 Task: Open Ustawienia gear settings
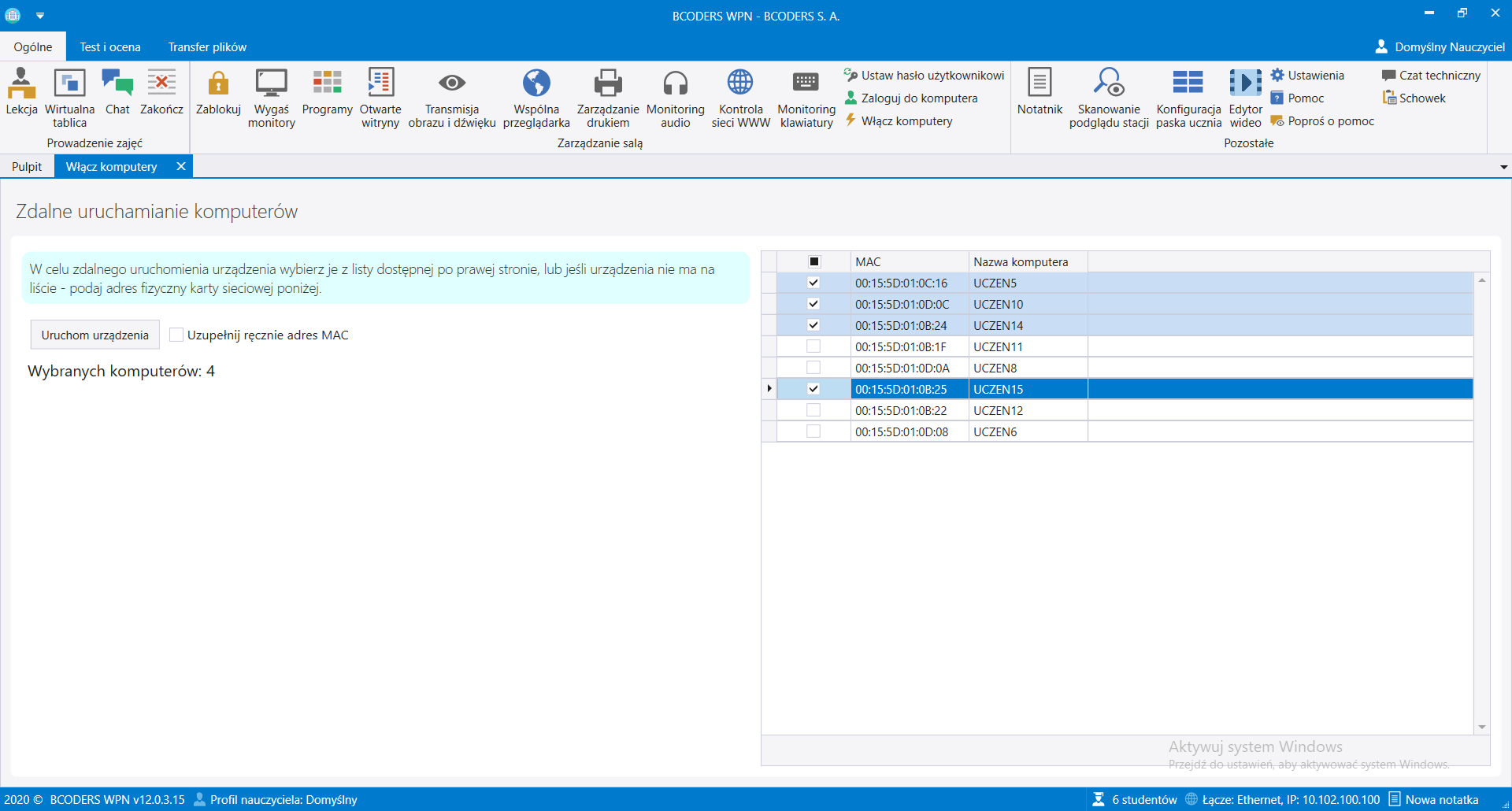point(1307,76)
